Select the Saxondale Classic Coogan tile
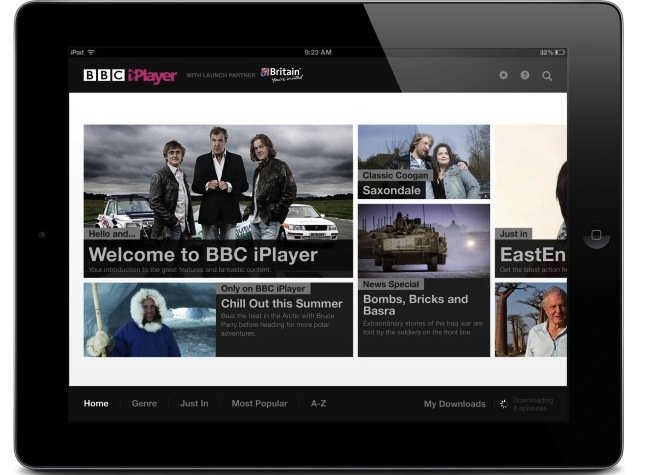The height and width of the screenshot is (475, 646). (423, 162)
